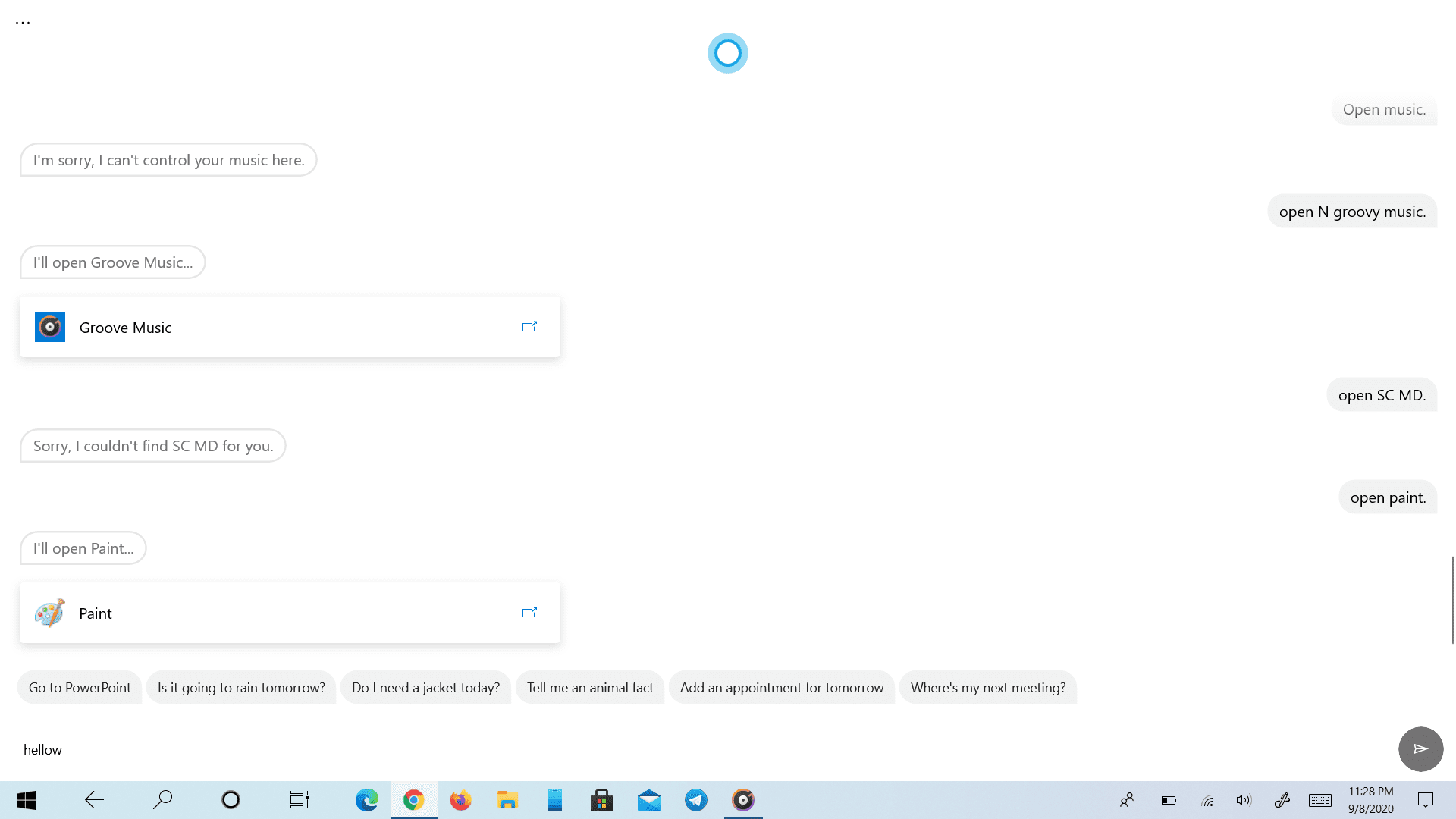Open Task View from taskbar

tap(299, 800)
